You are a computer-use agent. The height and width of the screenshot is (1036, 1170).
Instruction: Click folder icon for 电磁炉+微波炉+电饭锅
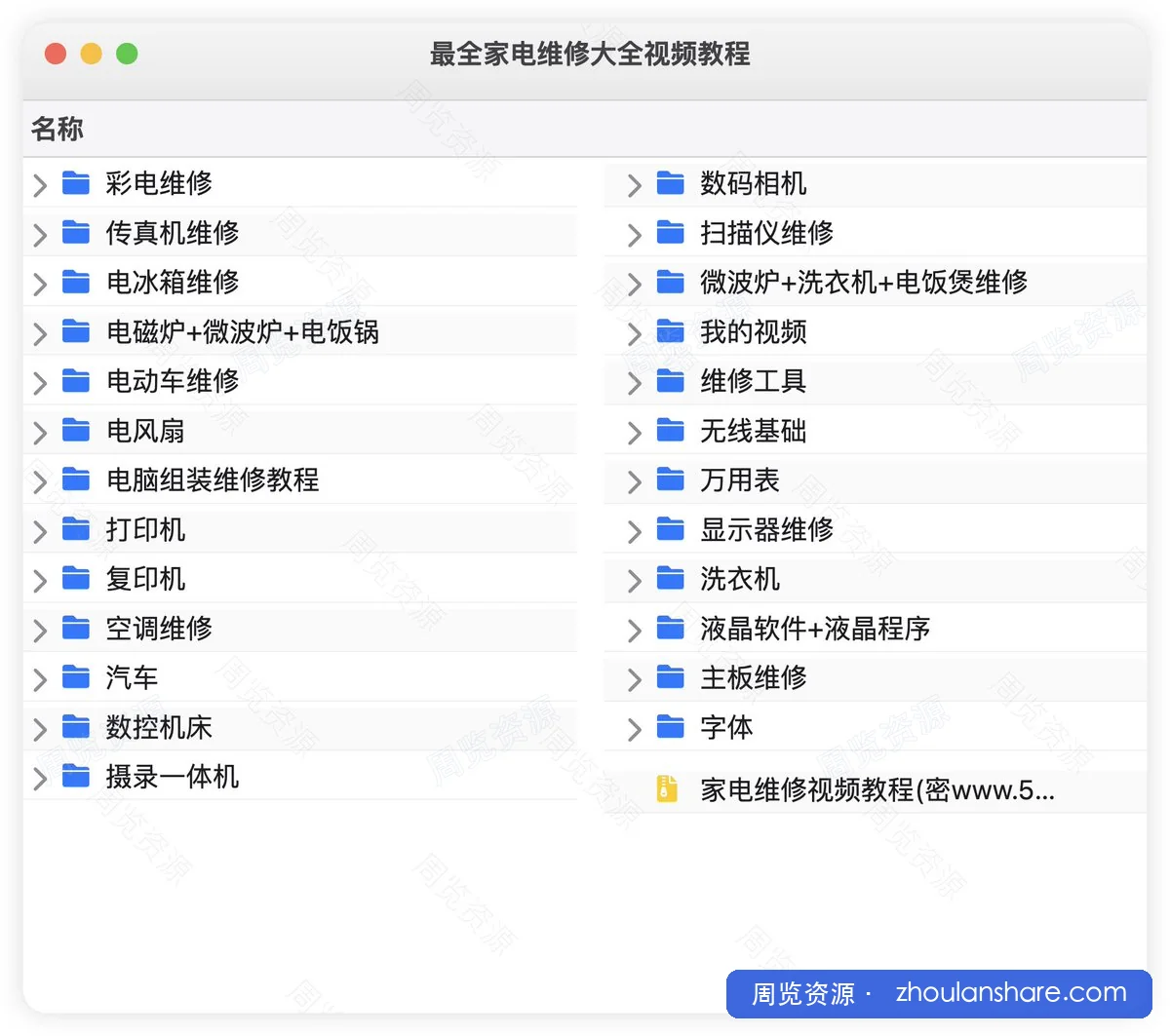(76, 331)
